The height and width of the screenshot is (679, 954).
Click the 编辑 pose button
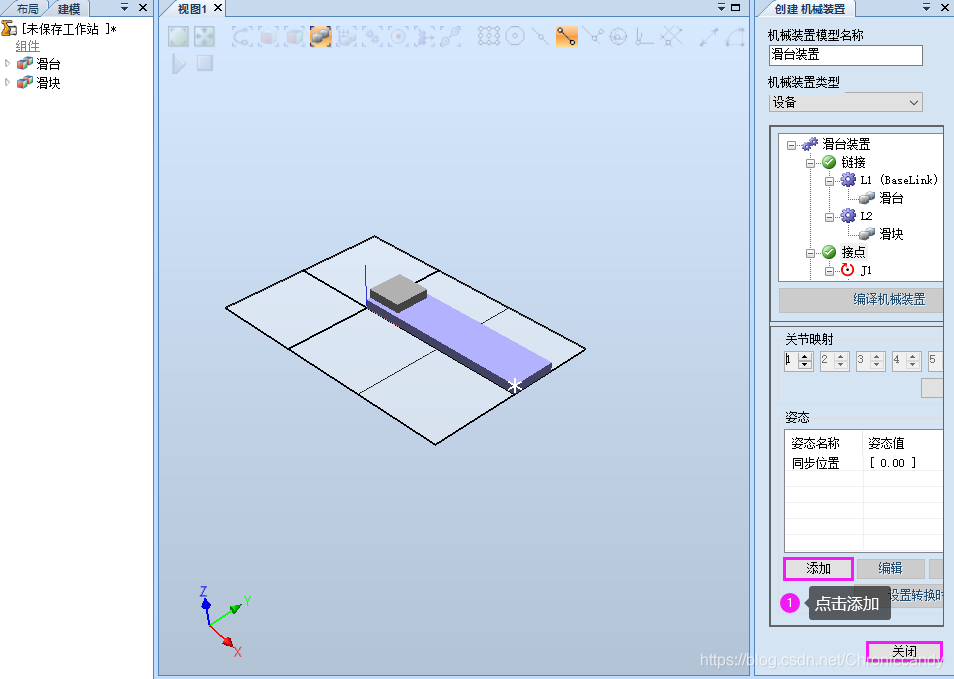click(890, 568)
